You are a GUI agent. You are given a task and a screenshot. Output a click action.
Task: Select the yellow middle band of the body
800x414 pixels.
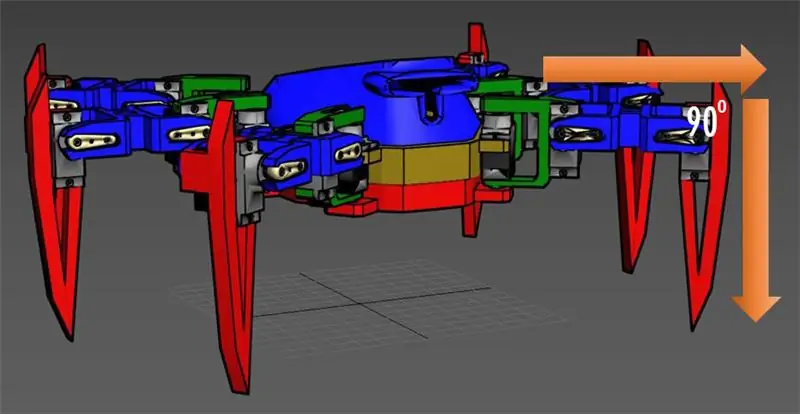(x=423, y=165)
